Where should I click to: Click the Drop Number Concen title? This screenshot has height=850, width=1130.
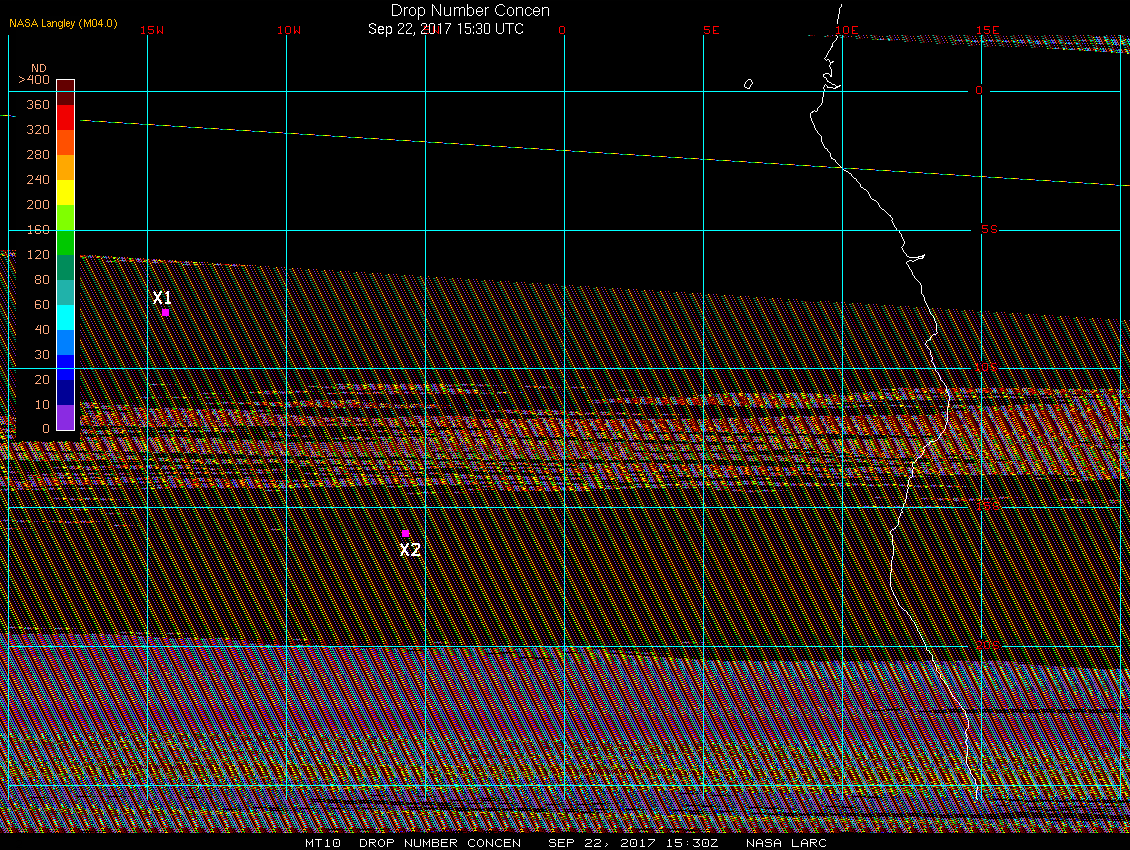point(469,11)
